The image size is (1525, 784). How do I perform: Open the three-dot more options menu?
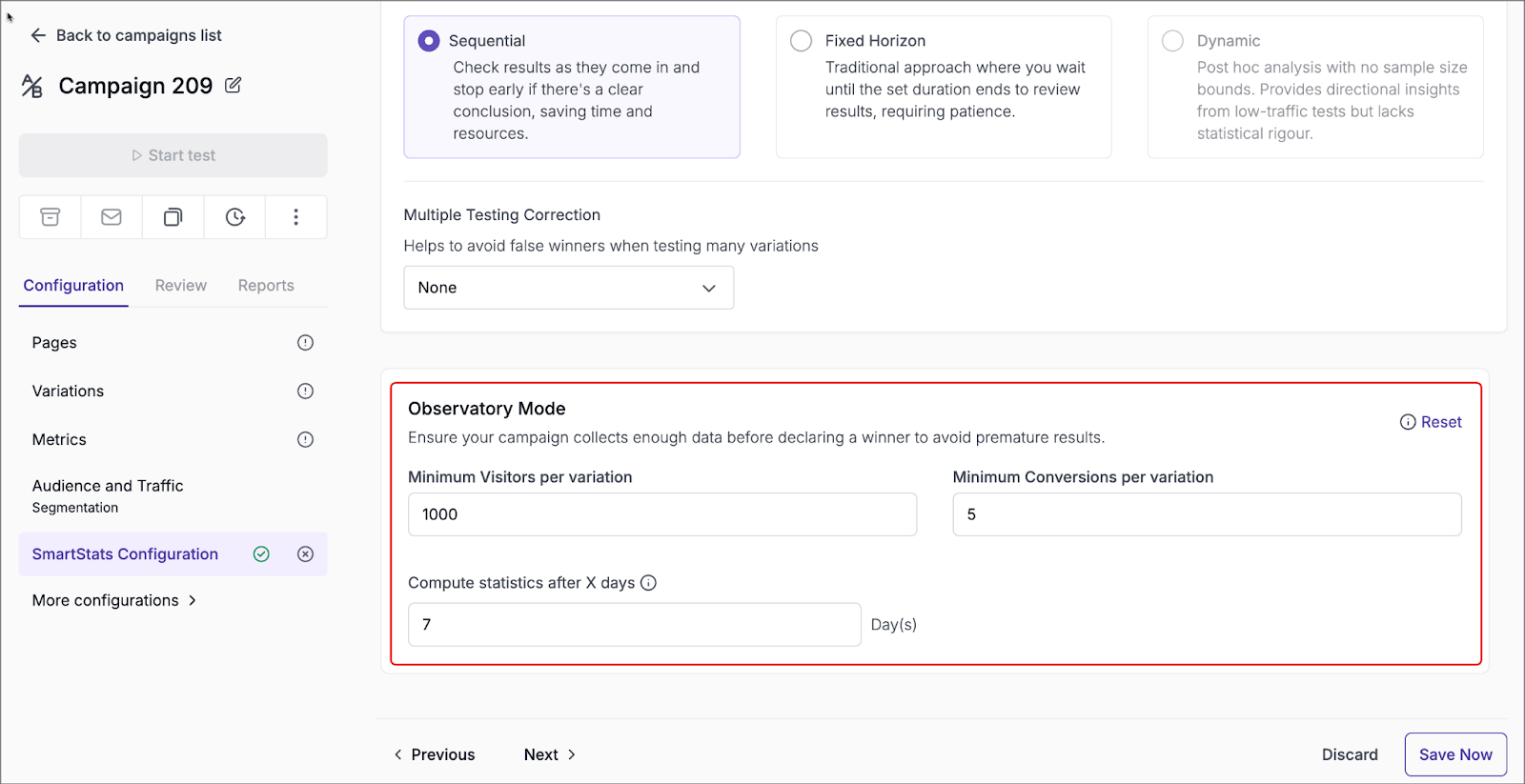[x=295, y=217]
